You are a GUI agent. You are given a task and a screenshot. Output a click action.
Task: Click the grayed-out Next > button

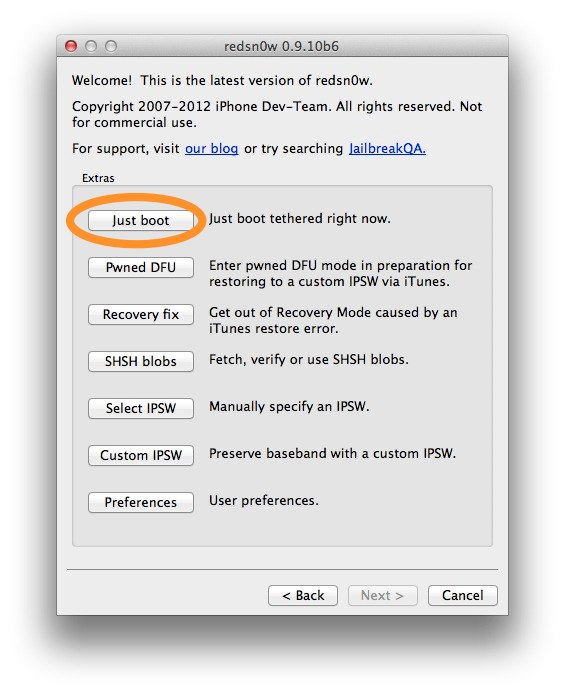point(383,596)
